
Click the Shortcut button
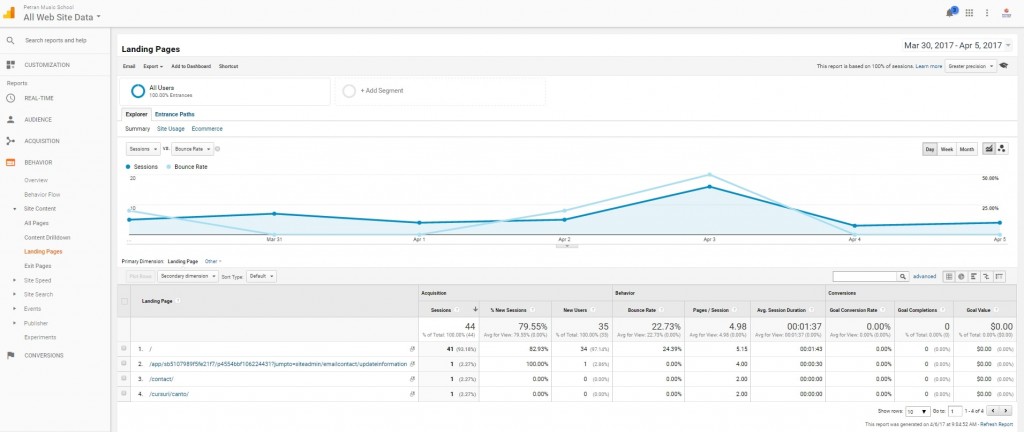[x=229, y=67]
